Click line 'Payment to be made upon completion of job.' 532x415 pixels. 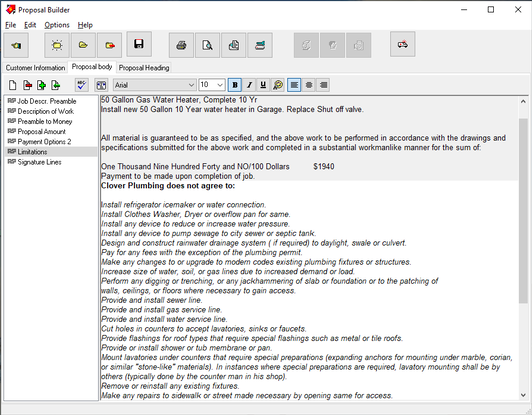178,176
